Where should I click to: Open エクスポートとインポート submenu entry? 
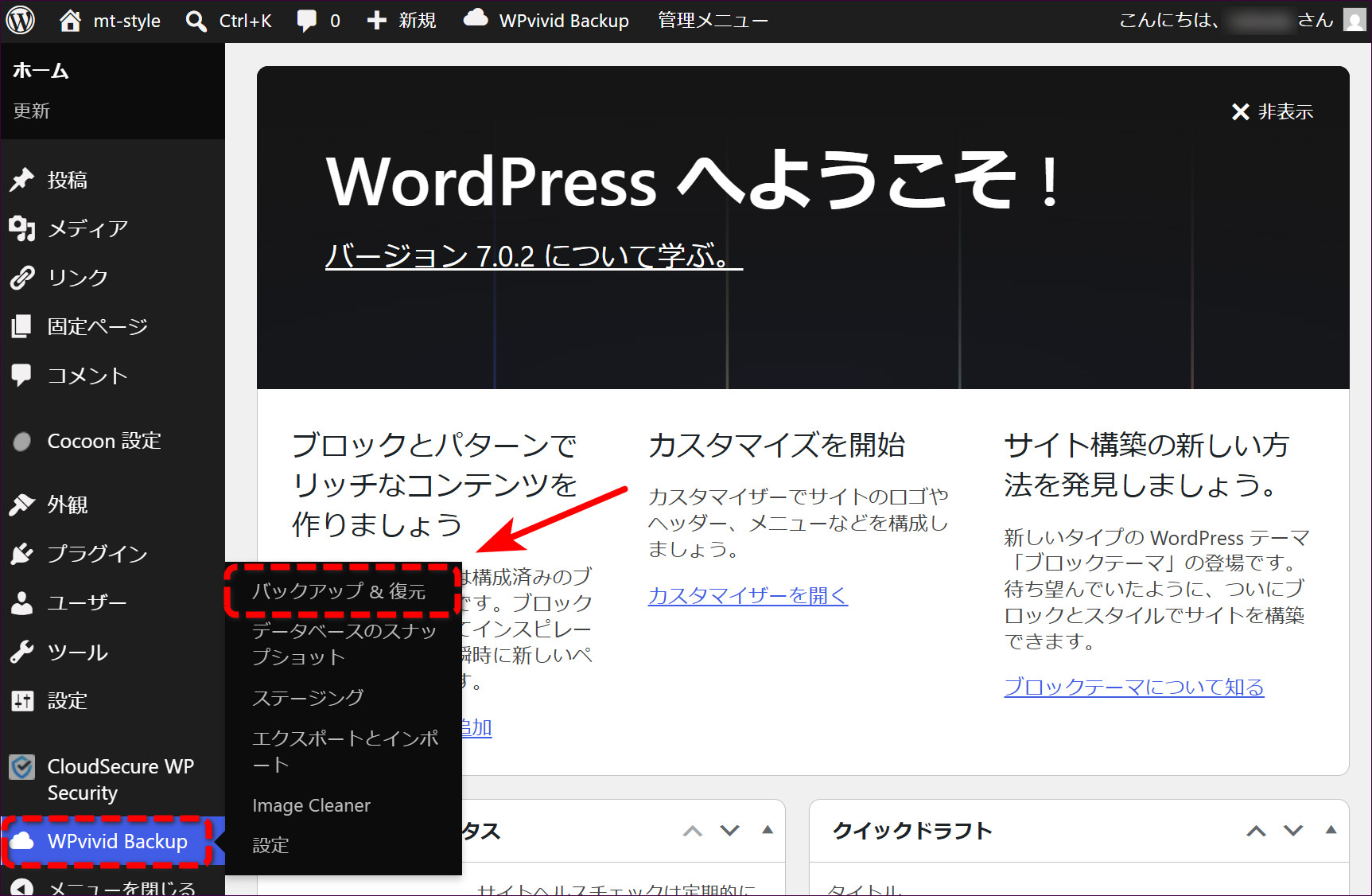pos(345,751)
